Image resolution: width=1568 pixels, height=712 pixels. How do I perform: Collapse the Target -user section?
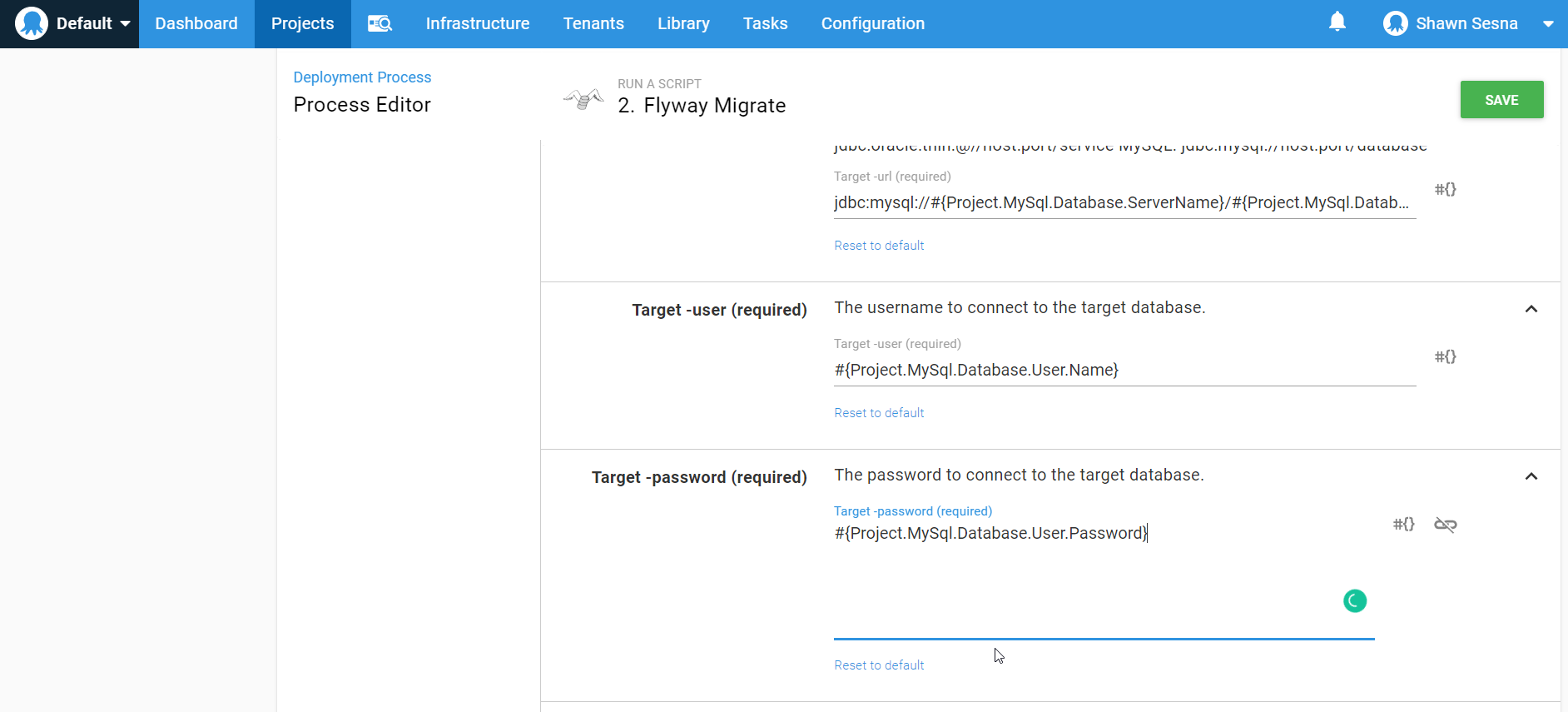1531,310
